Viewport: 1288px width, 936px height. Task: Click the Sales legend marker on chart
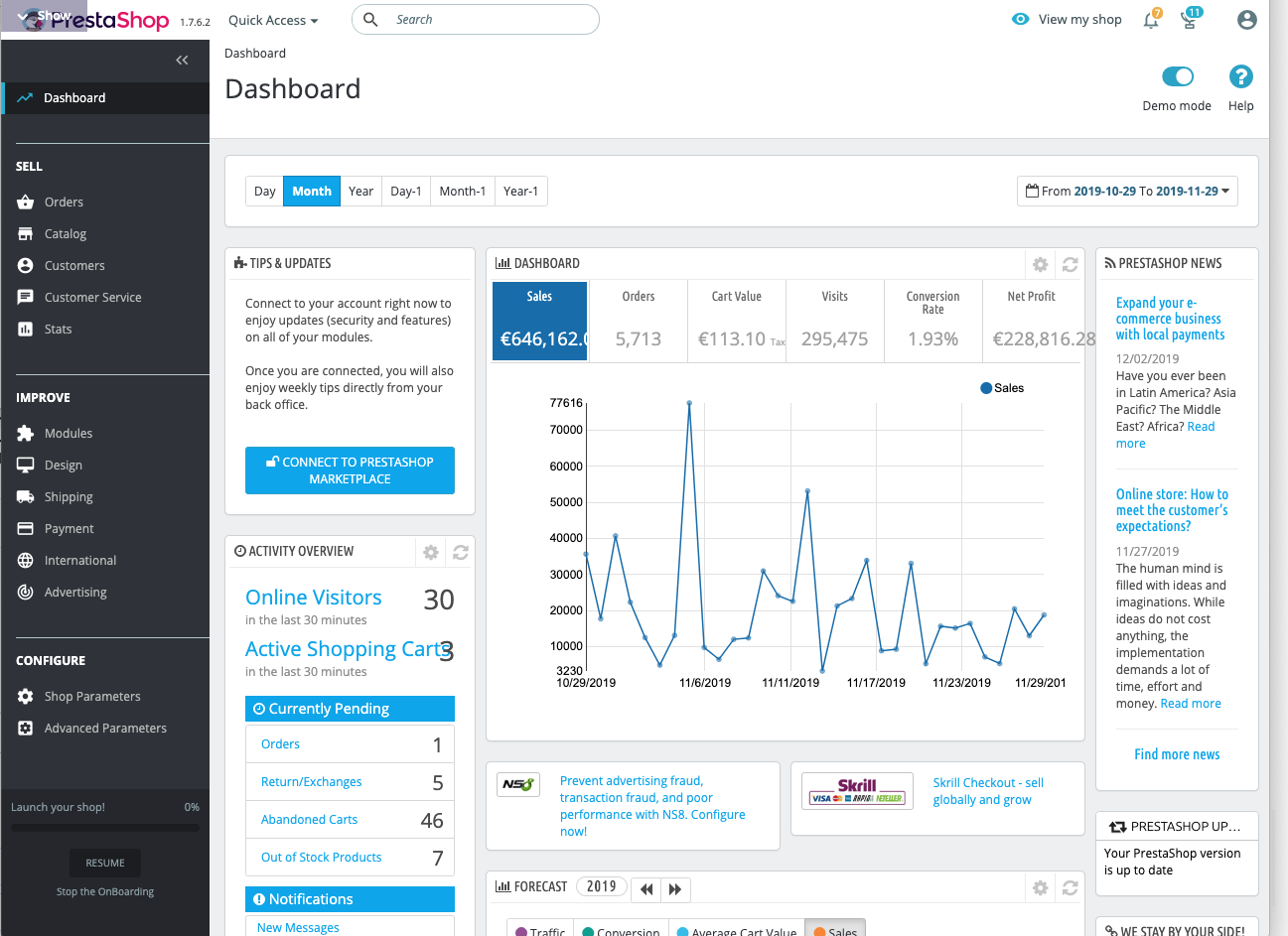click(x=986, y=388)
